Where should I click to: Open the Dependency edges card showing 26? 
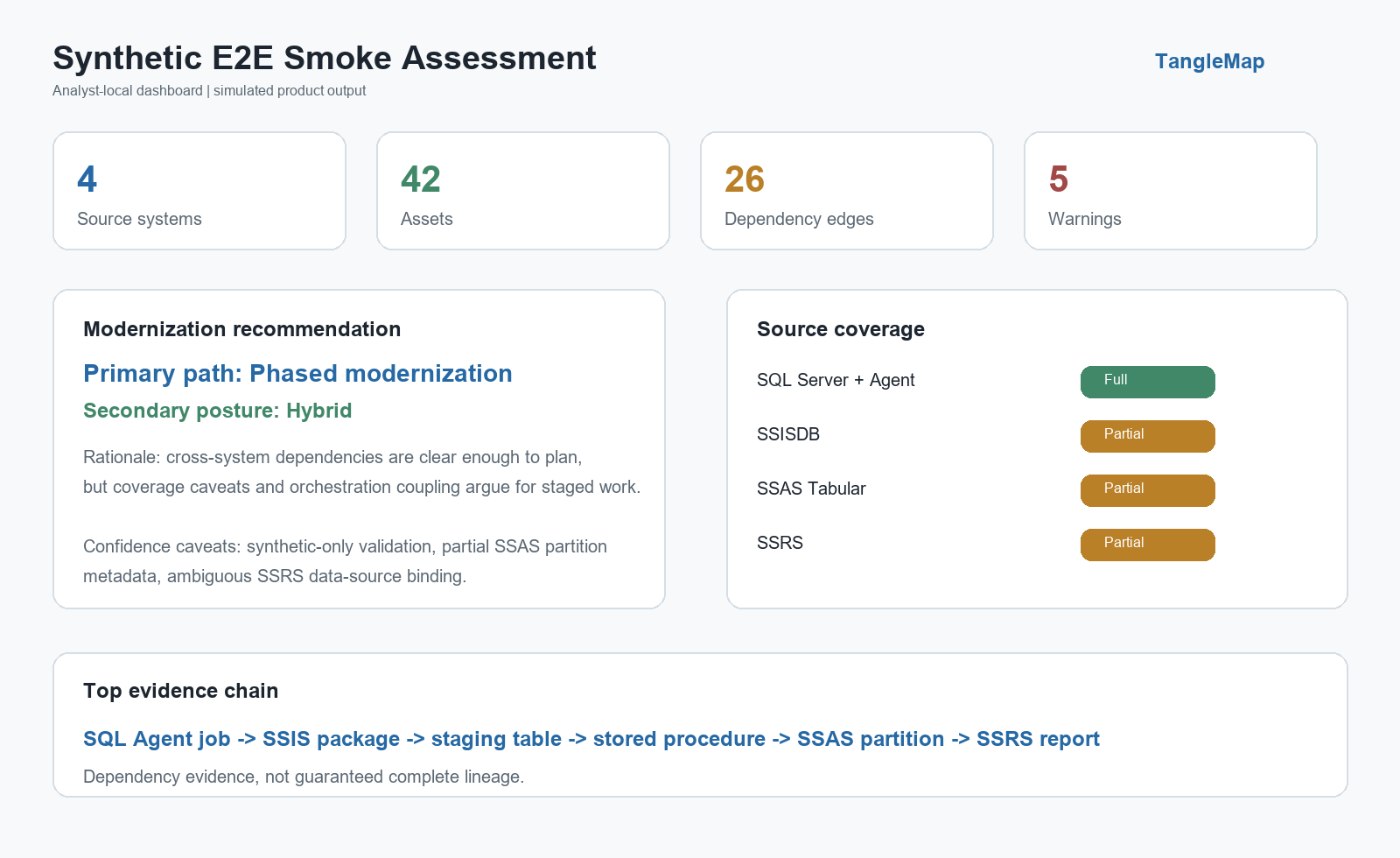tap(847, 191)
